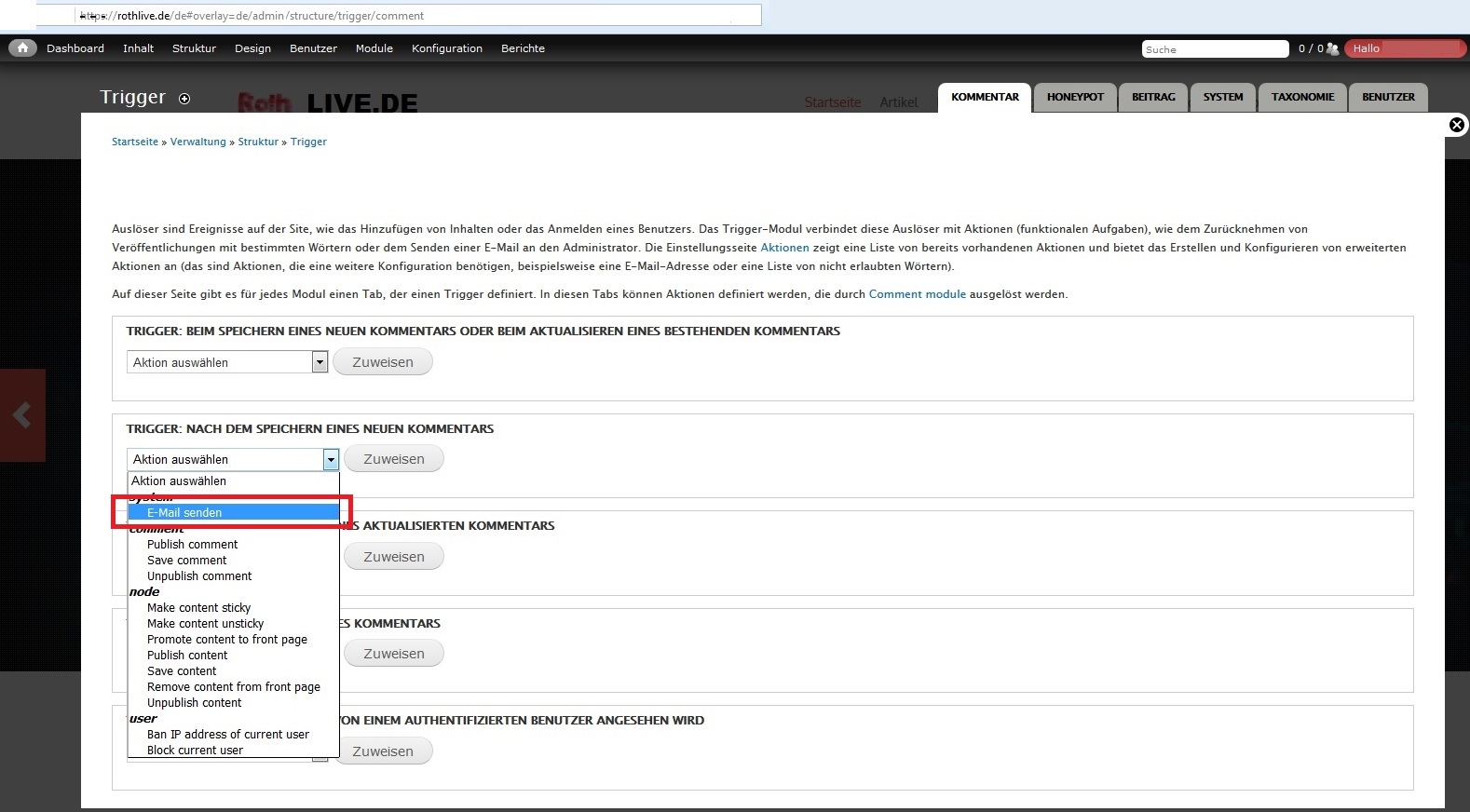1470x812 pixels.
Task: Switch to the Benutzer trigger tab
Action: (1388, 98)
